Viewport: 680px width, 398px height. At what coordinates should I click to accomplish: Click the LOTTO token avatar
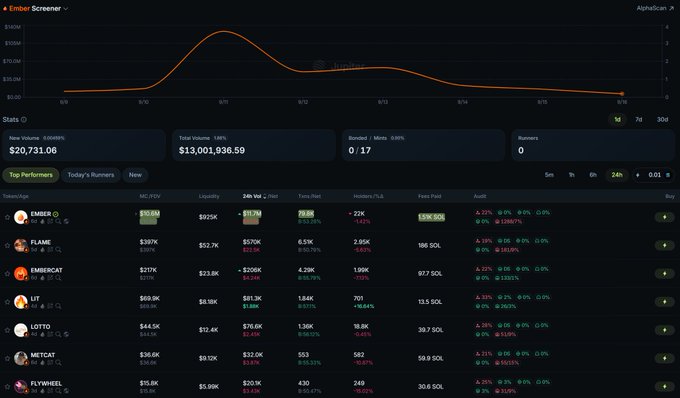tap(20, 330)
